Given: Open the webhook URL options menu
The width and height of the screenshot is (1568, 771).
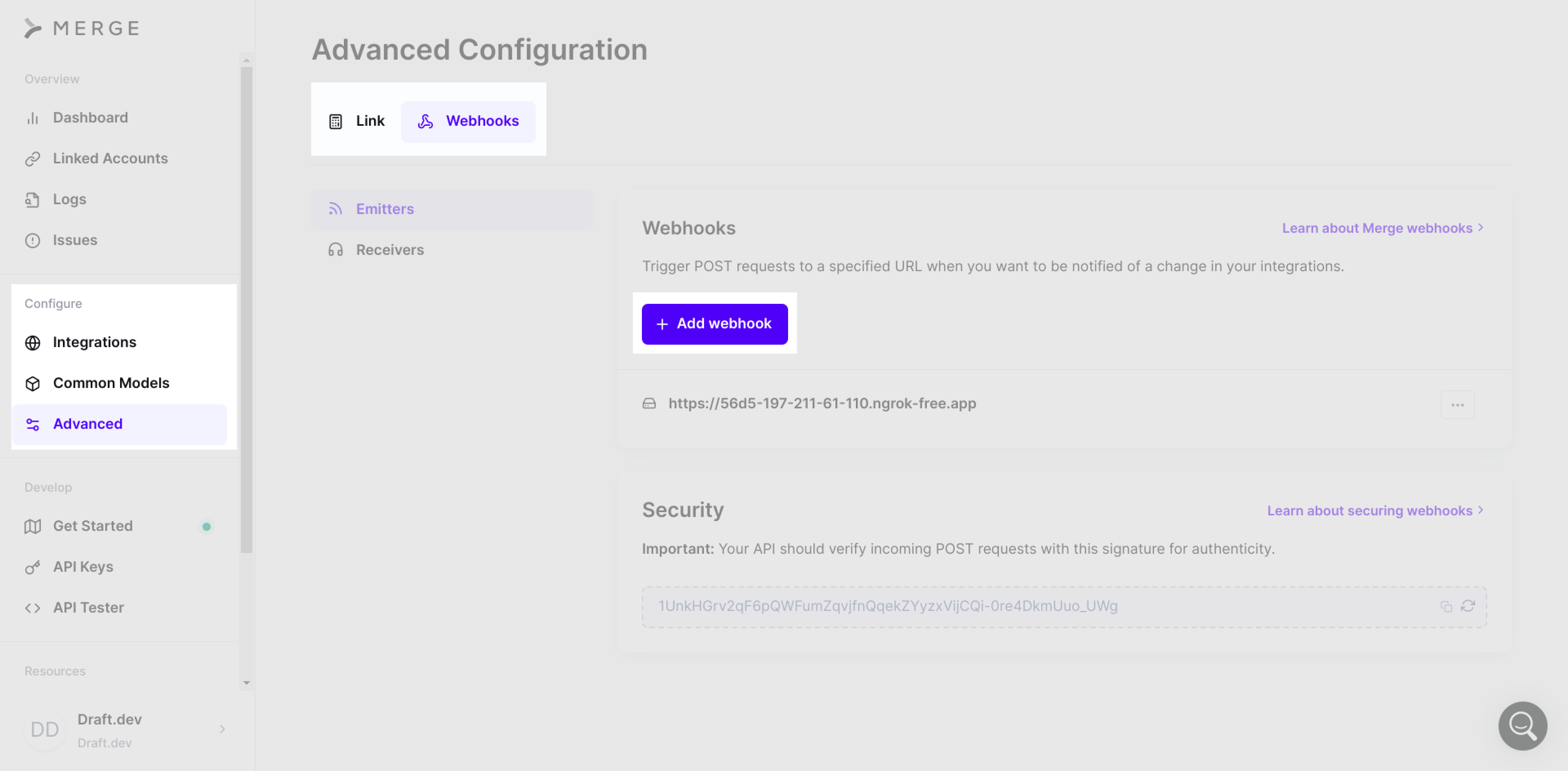Looking at the screenshot, I should [1458, 404].
